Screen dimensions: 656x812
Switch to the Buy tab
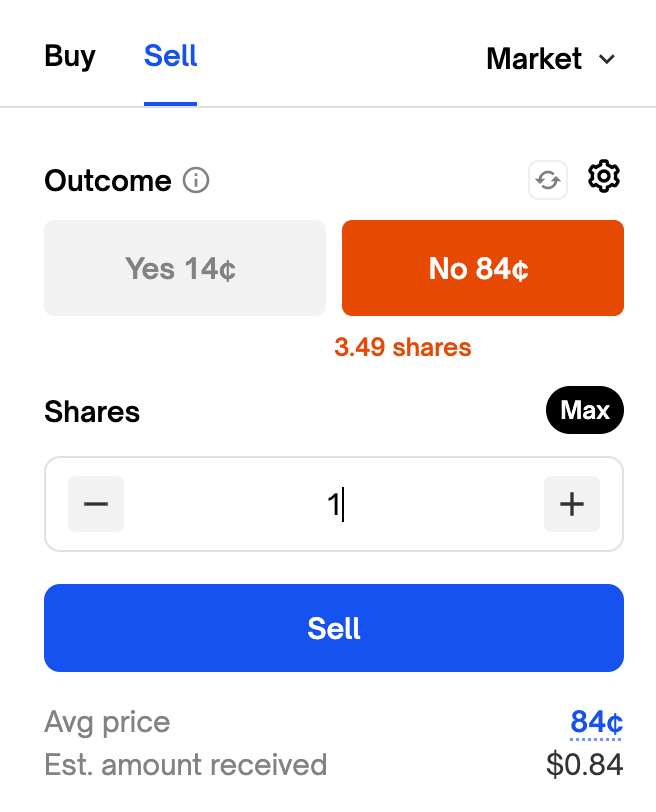coord(70,56)
